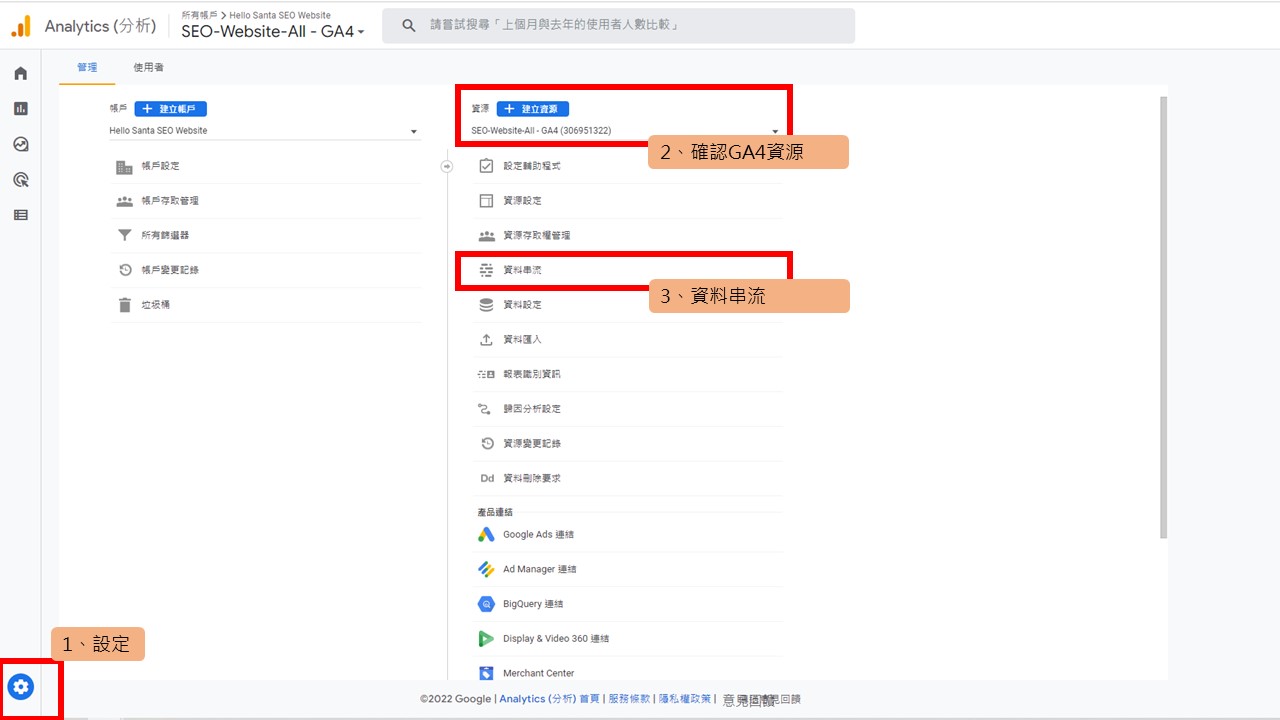
Task: Click the 建立資源 button
Action: point(532,109)
